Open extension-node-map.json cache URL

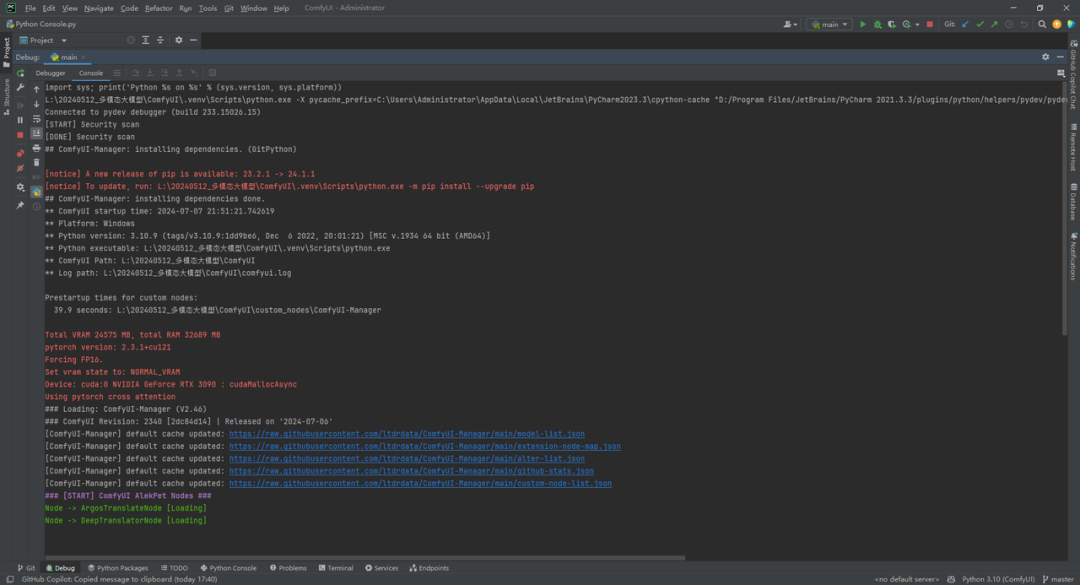(425, 447)
